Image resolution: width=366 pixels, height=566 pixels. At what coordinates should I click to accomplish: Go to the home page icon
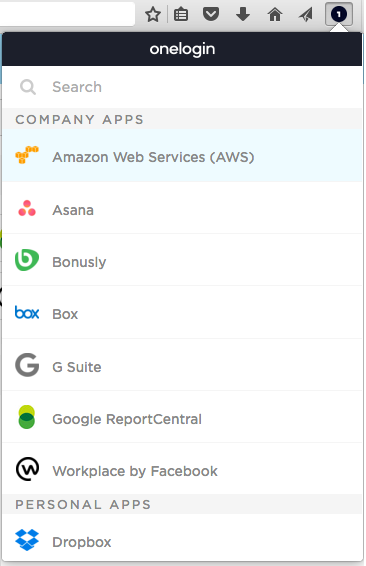[275, 14]
